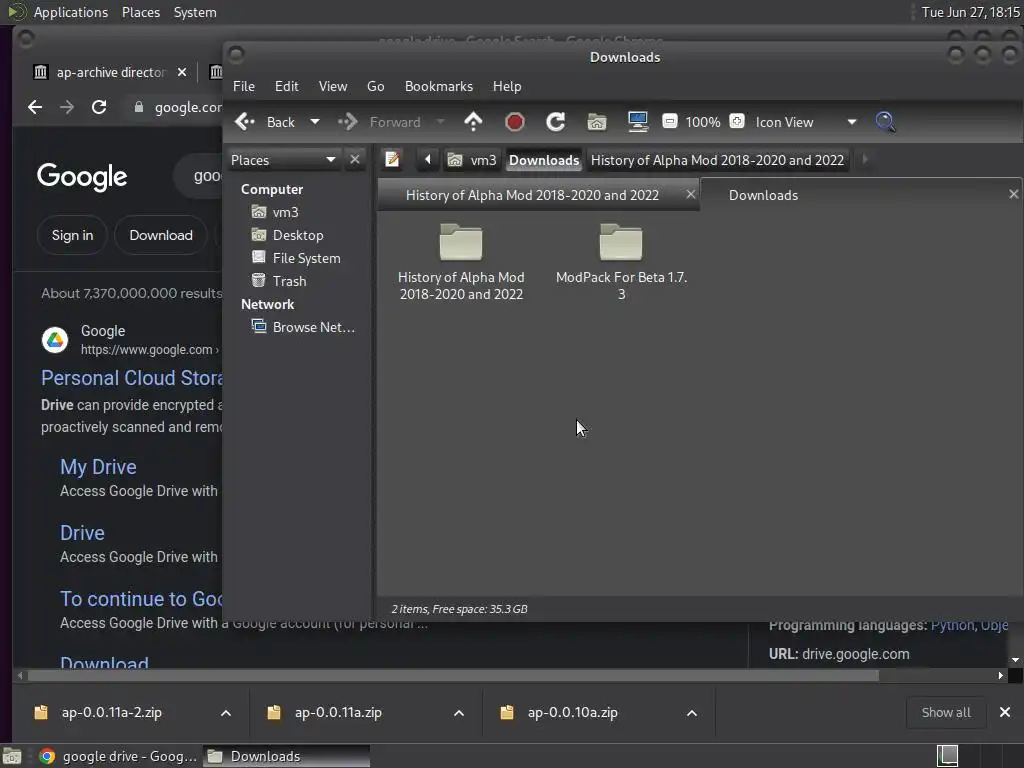
Task: Open parent folder with up arrow
Action: (x=473, y=122)
